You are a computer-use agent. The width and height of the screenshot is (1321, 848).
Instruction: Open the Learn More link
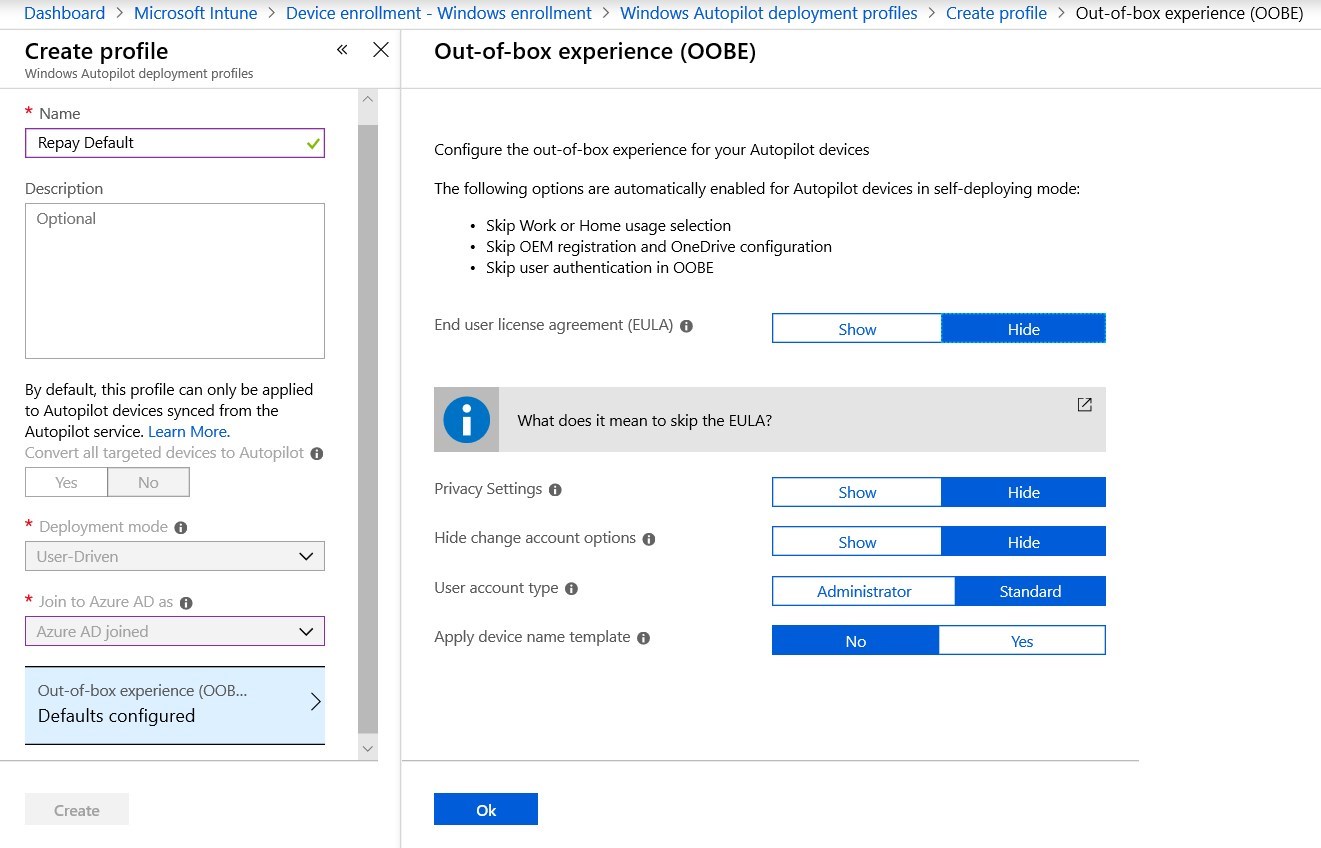[189, 432]
